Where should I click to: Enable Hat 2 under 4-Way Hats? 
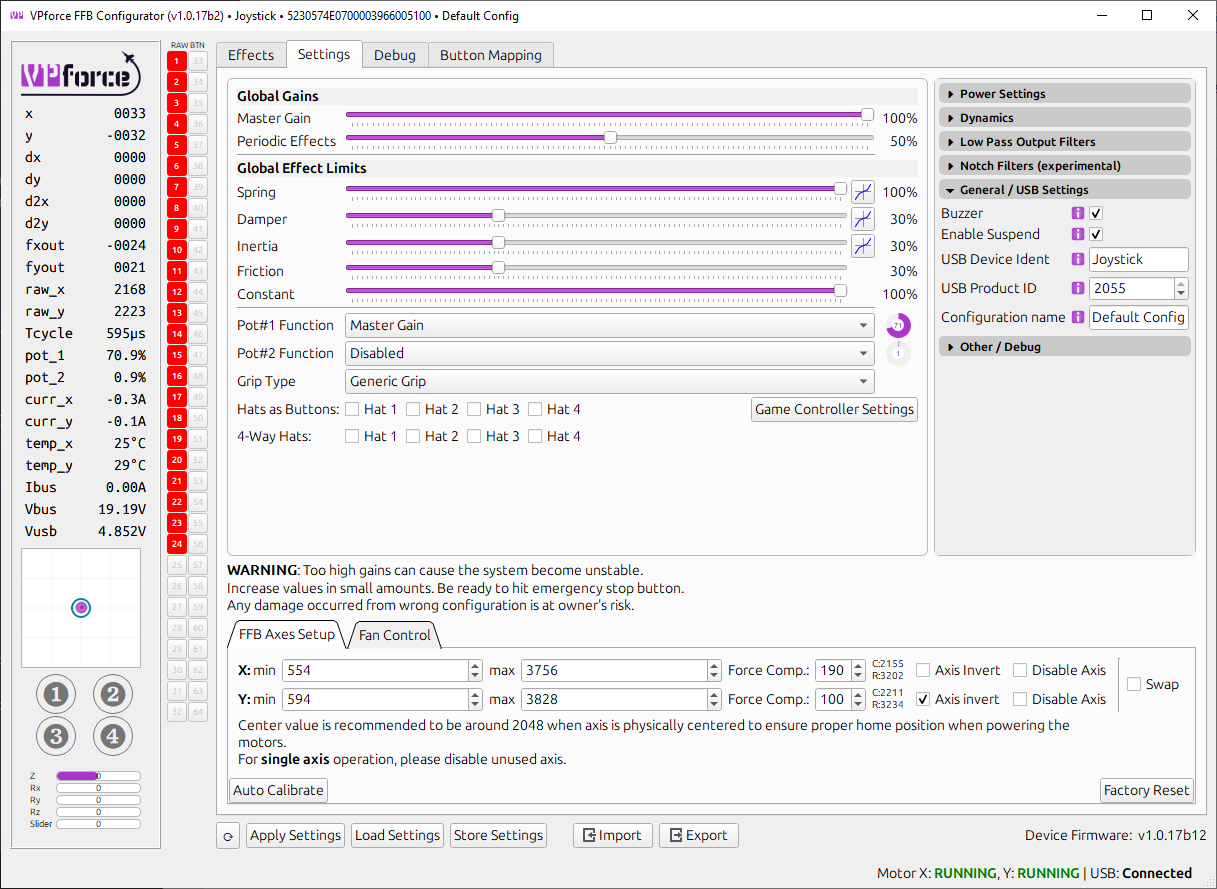click(413, 436)
